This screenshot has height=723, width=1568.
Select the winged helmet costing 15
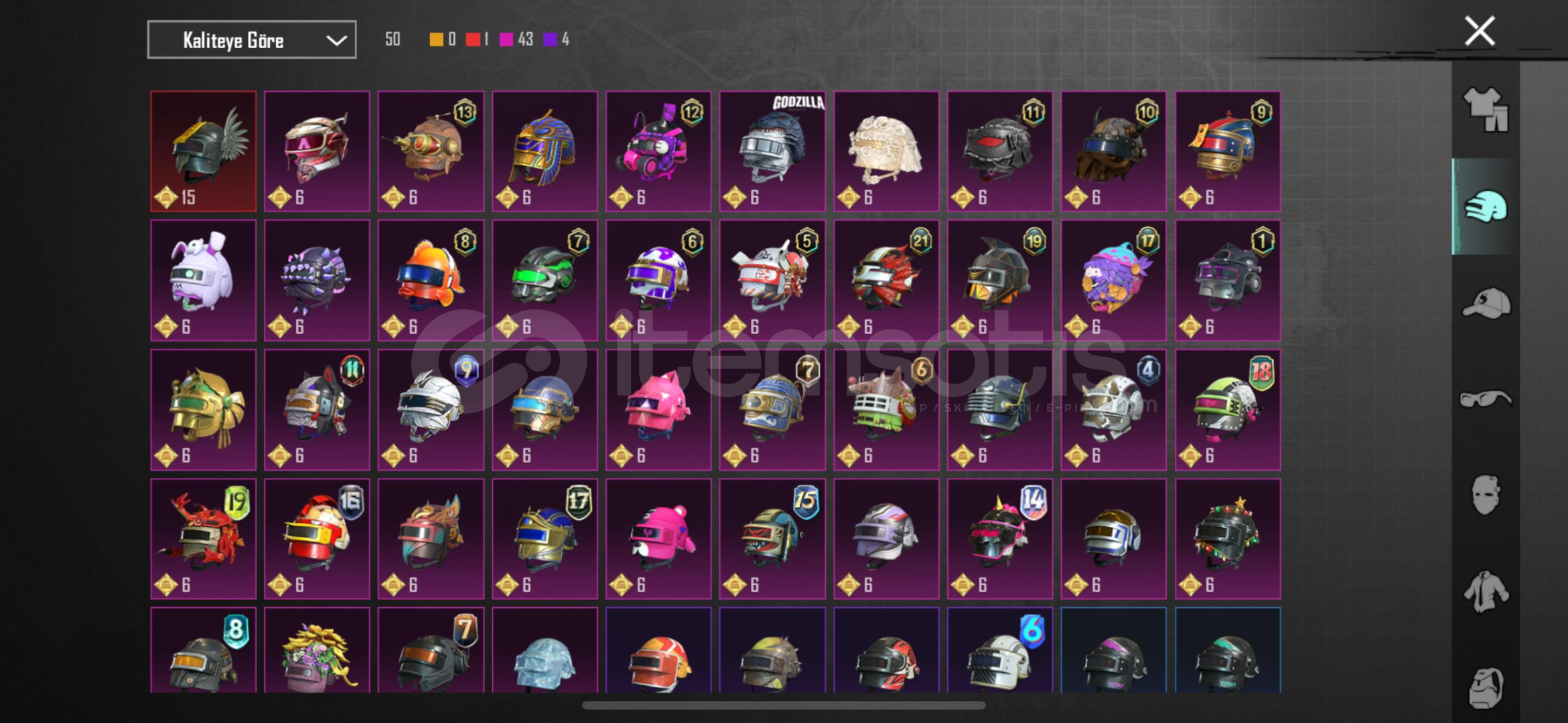click(204, 152)
